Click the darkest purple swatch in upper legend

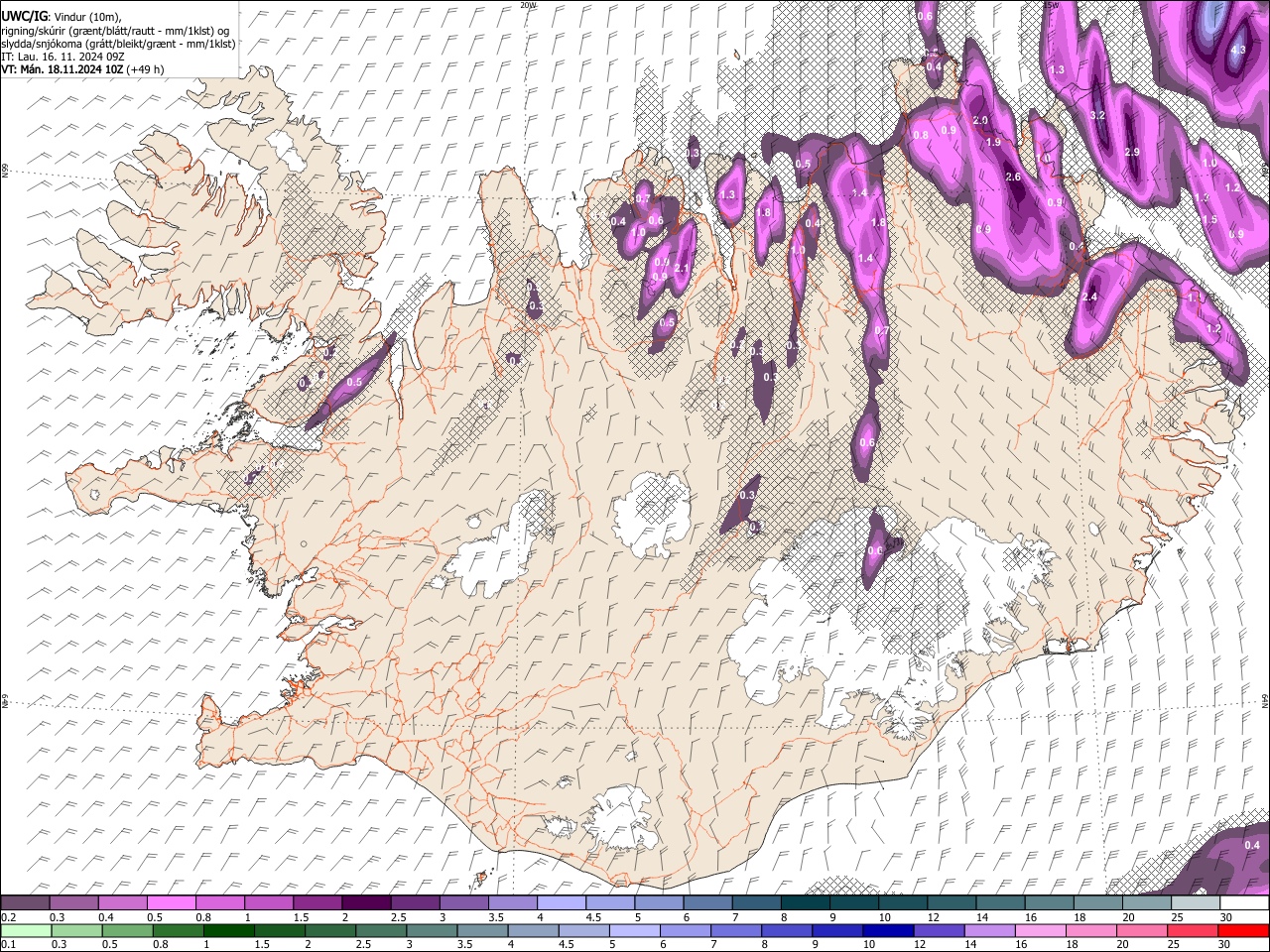pyautogui.click(x=365, y=903)
